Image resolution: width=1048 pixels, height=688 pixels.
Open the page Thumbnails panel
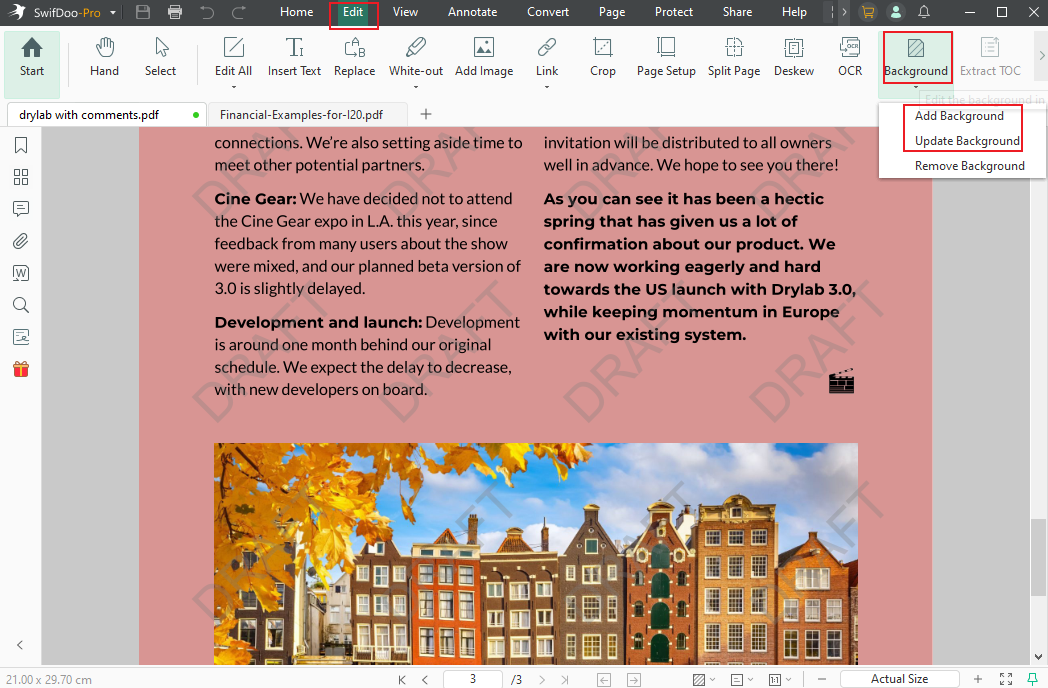pyautogui.click(x=20, y=177)
